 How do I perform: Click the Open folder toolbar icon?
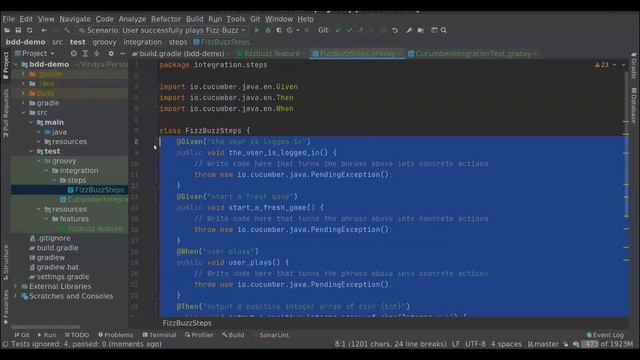point(7,30)
